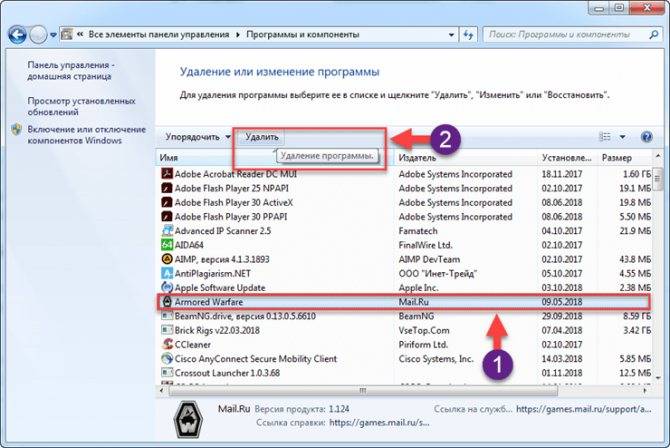670x448 pixels.
Task: Select 'Brick Rigs v22.03.2018' entry
Action: tap(217, 330)
